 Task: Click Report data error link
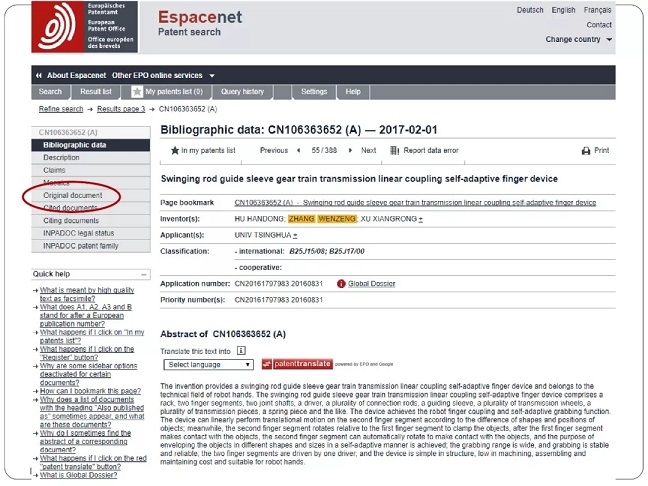(431, 150)
